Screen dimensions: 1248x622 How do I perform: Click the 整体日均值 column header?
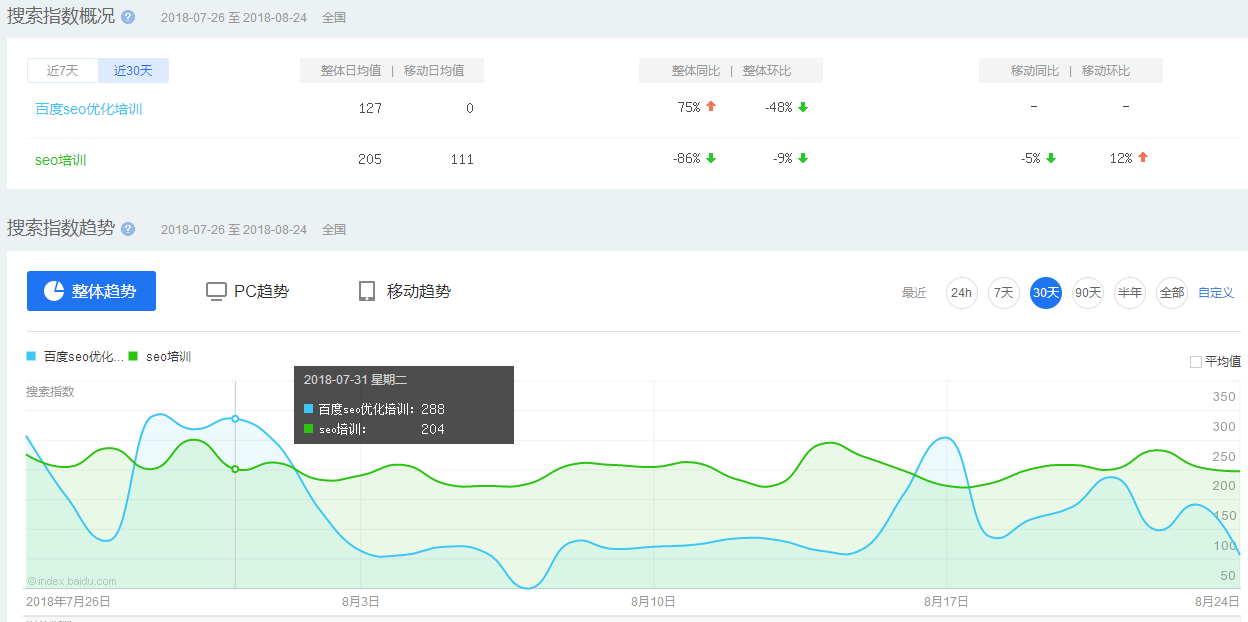[351, 71]
